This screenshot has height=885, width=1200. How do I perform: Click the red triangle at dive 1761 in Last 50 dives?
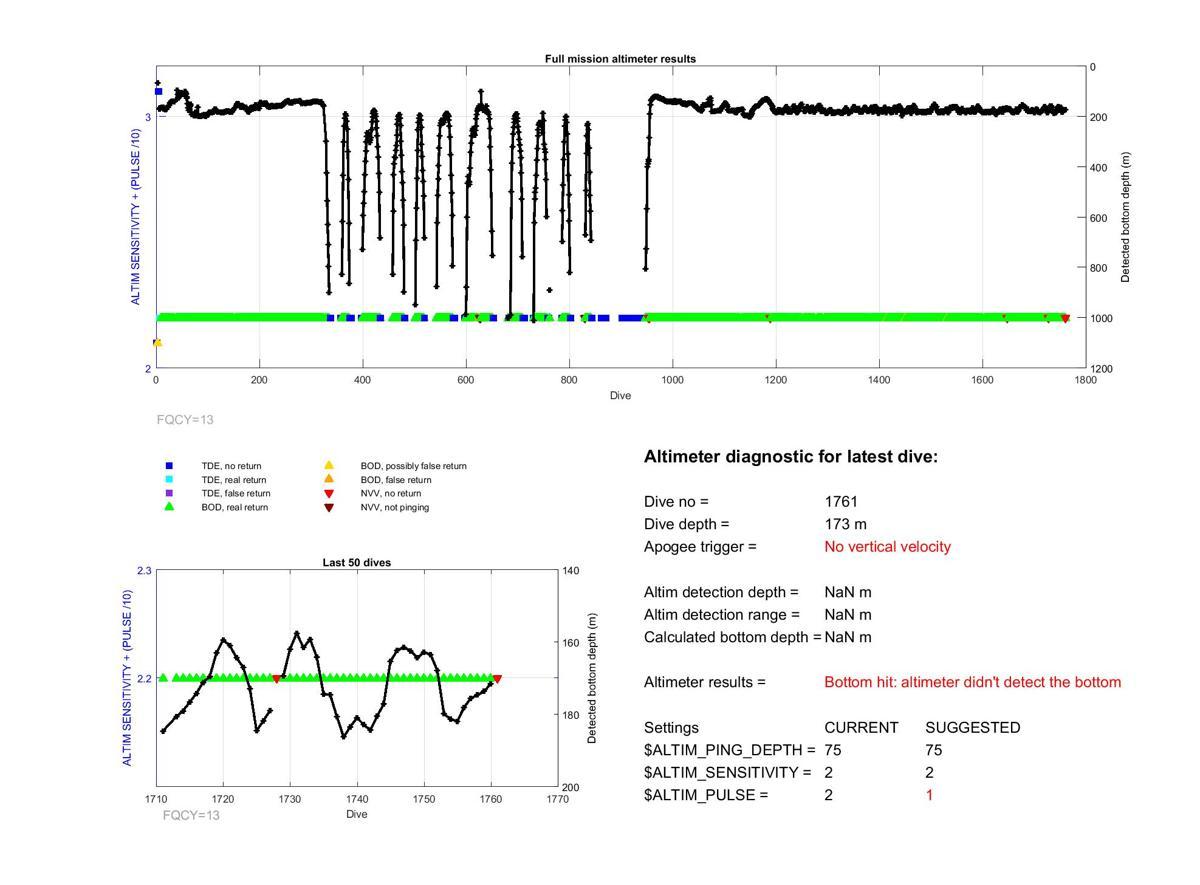click(x=497, y=679)
